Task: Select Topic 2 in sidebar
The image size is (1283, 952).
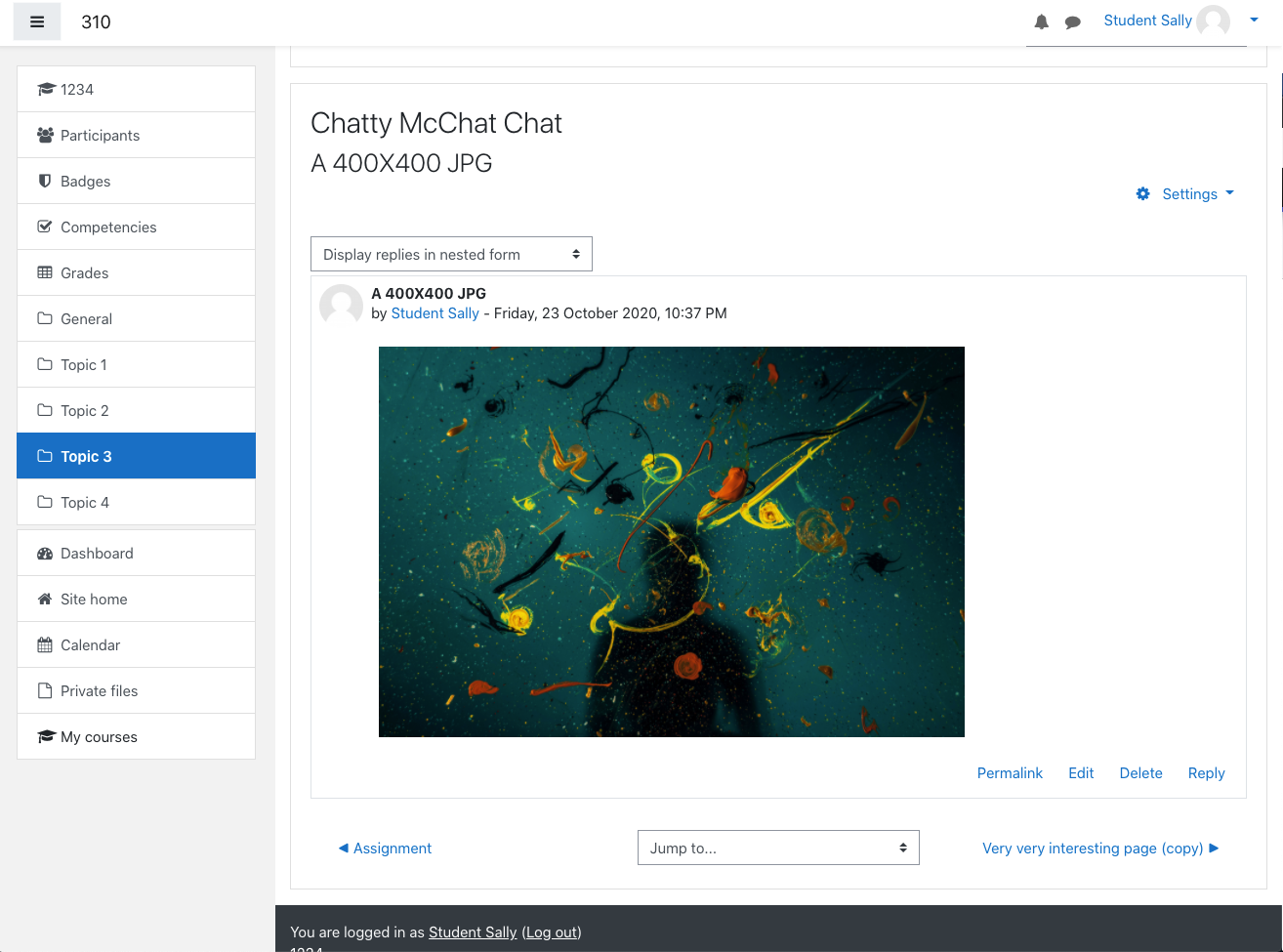Action: pos(137,410)
